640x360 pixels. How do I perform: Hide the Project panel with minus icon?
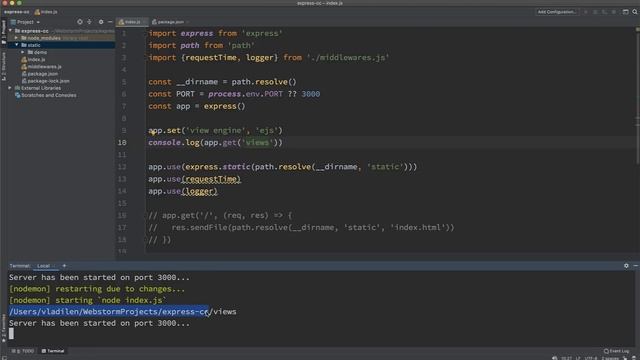[110, 22]
